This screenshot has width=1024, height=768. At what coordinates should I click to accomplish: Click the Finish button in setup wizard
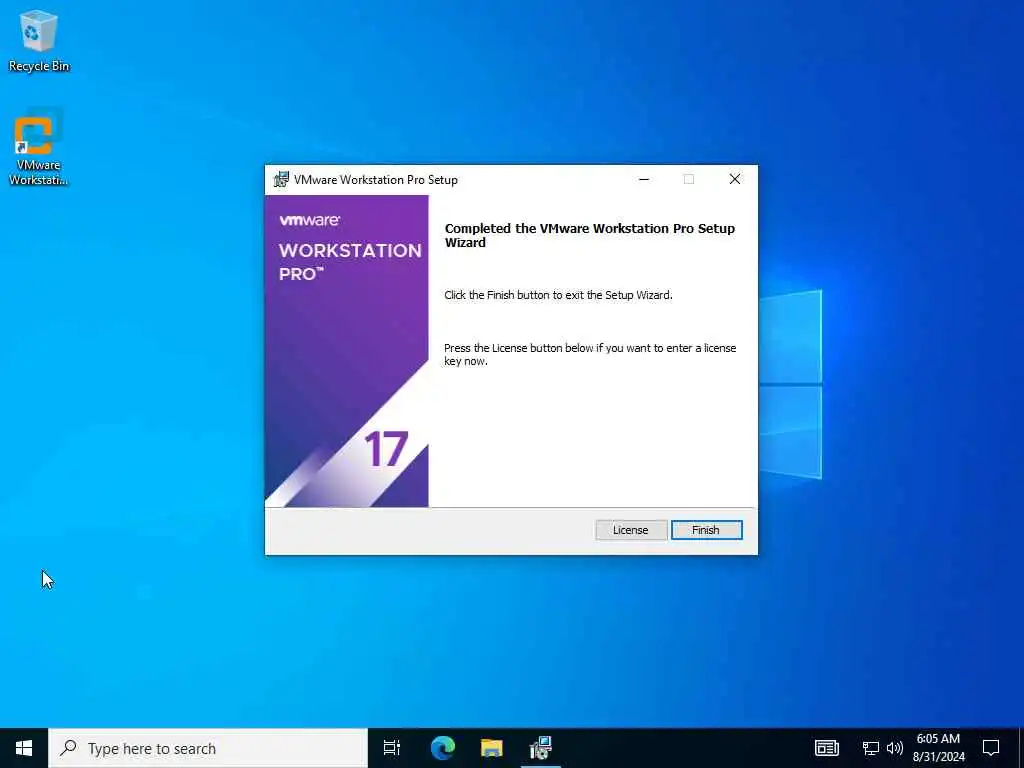[x=706, y=530]
